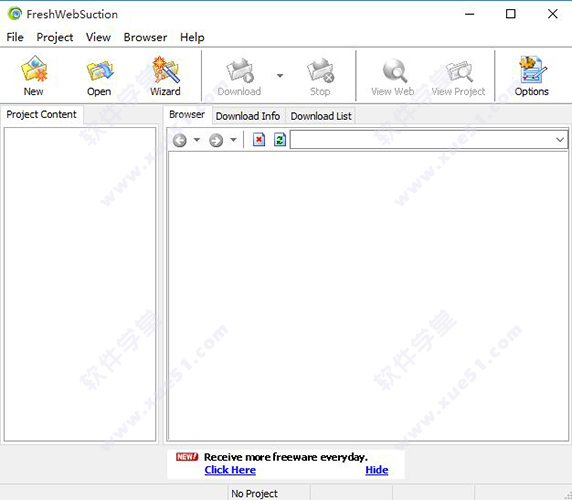Select the Project Content tab
The height and width of the screenshot is (500, 572).
(42, 115)
